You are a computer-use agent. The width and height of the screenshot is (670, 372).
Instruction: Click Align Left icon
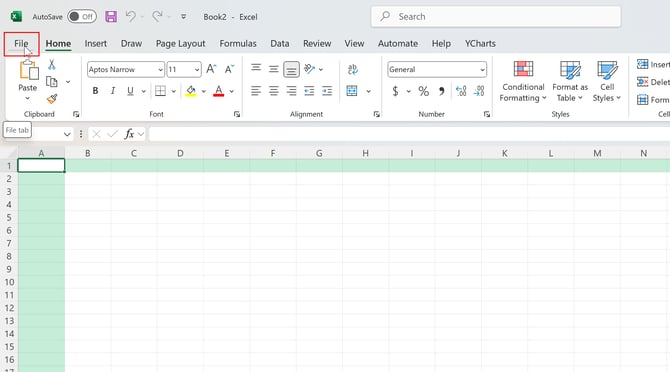pyautogui.click(x=256, y=91)
